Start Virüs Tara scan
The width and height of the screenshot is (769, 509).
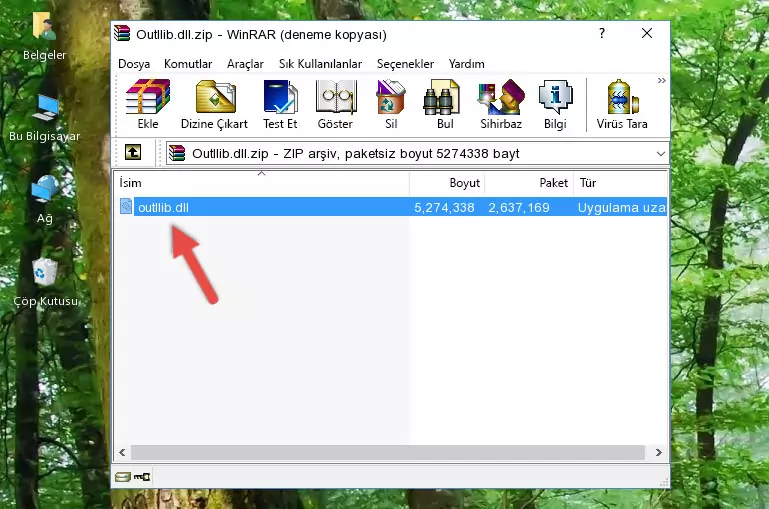tap(622, 104)
